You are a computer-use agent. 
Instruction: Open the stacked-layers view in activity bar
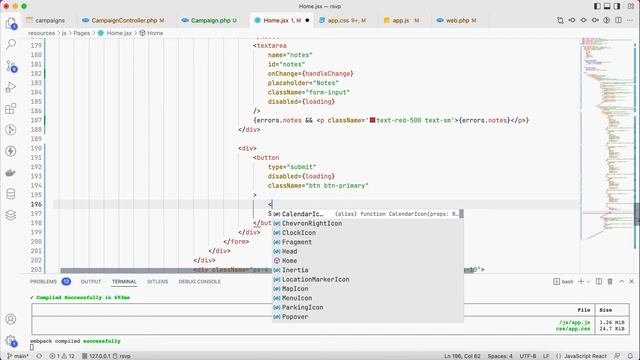pos(11,215)
